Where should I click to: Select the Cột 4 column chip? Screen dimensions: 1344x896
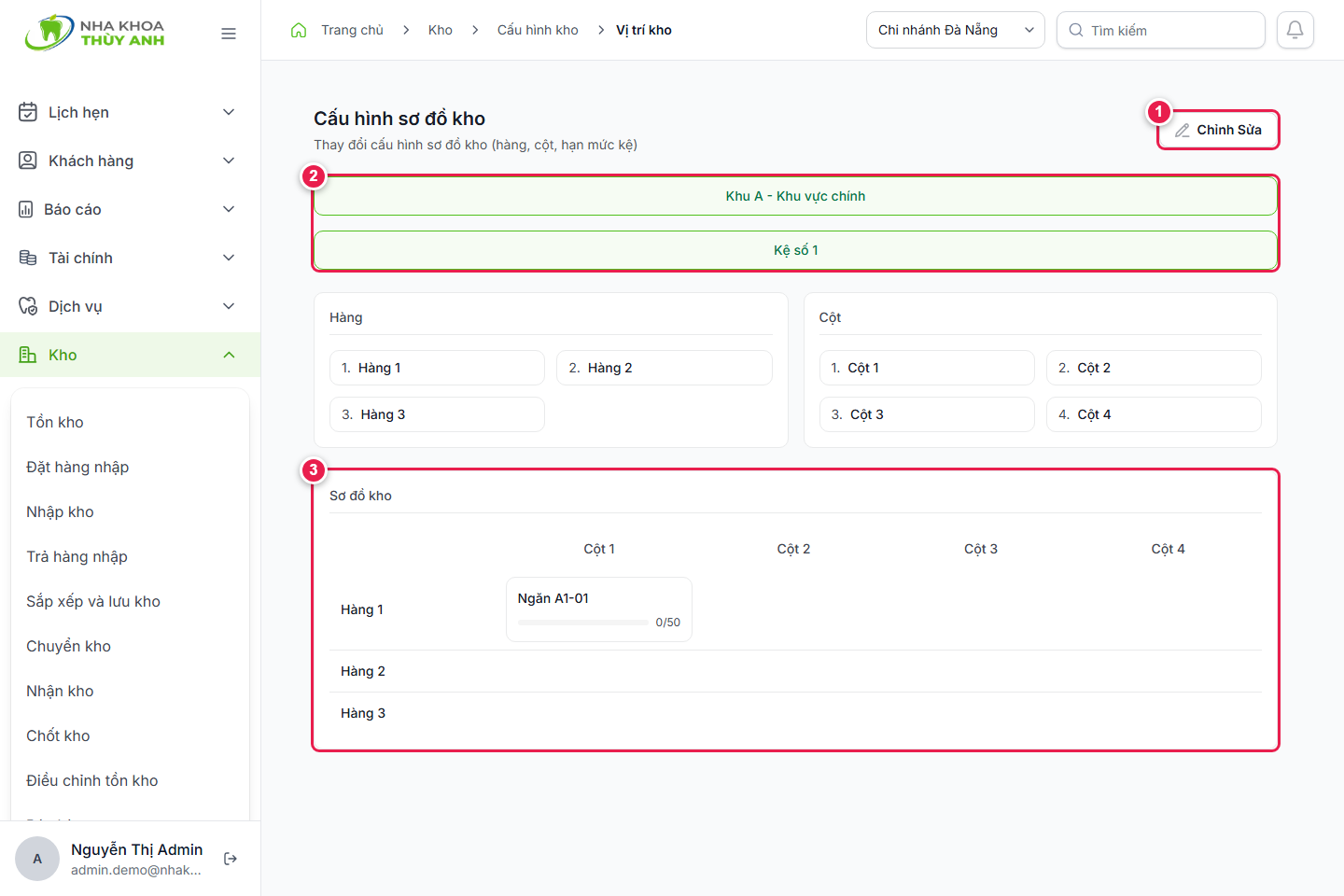point(1154,414)
